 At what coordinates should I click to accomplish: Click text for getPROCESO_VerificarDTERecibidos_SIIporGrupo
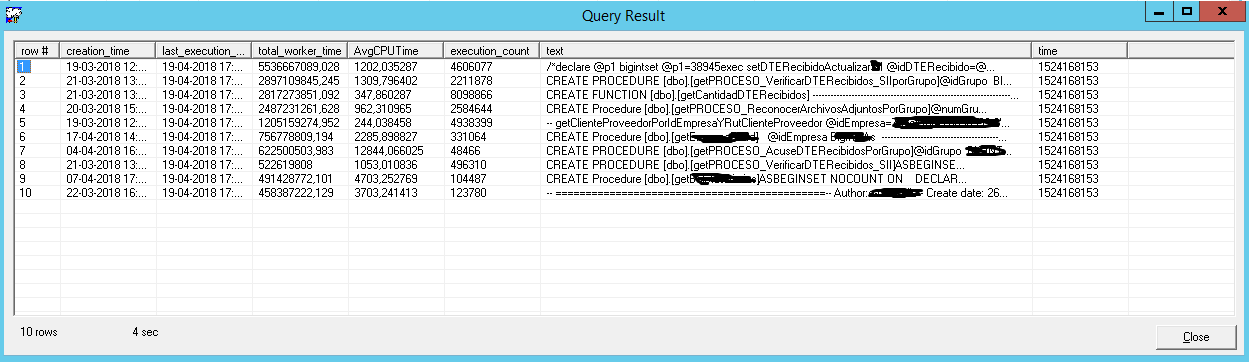click(785, 80)
